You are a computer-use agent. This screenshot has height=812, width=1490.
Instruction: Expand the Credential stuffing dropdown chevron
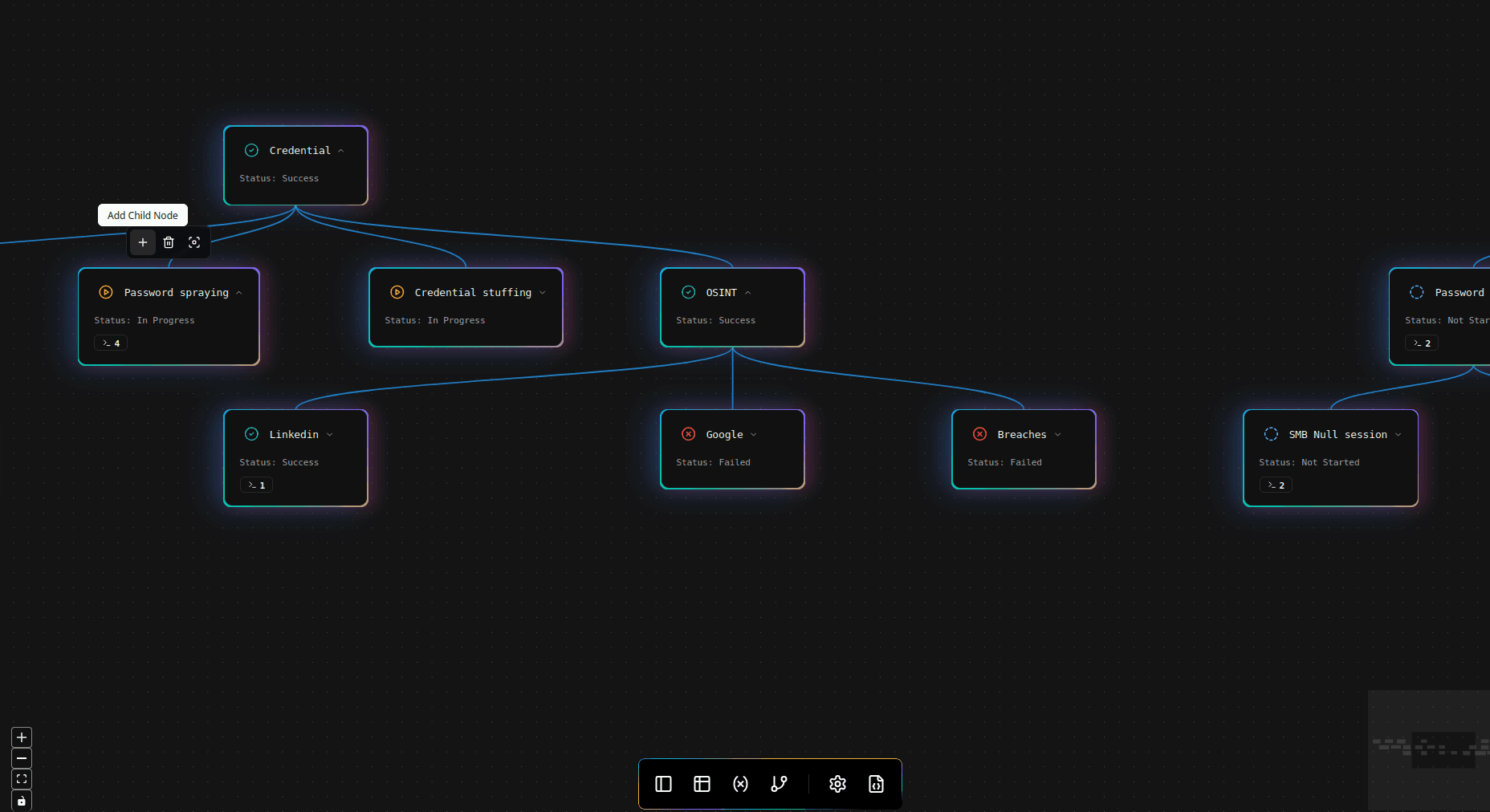point(543,292)
